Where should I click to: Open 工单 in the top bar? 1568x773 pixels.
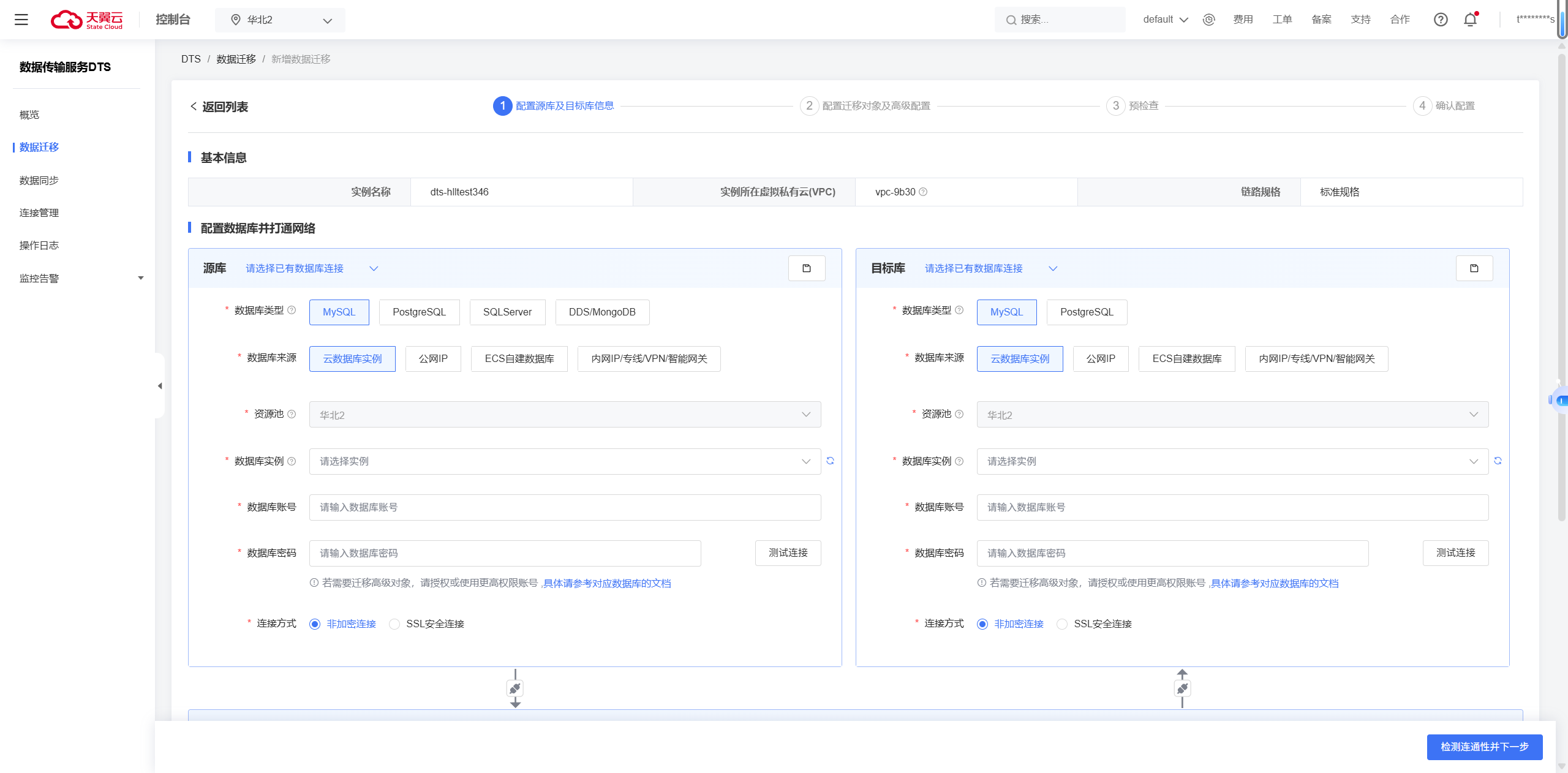point(1282,20)
